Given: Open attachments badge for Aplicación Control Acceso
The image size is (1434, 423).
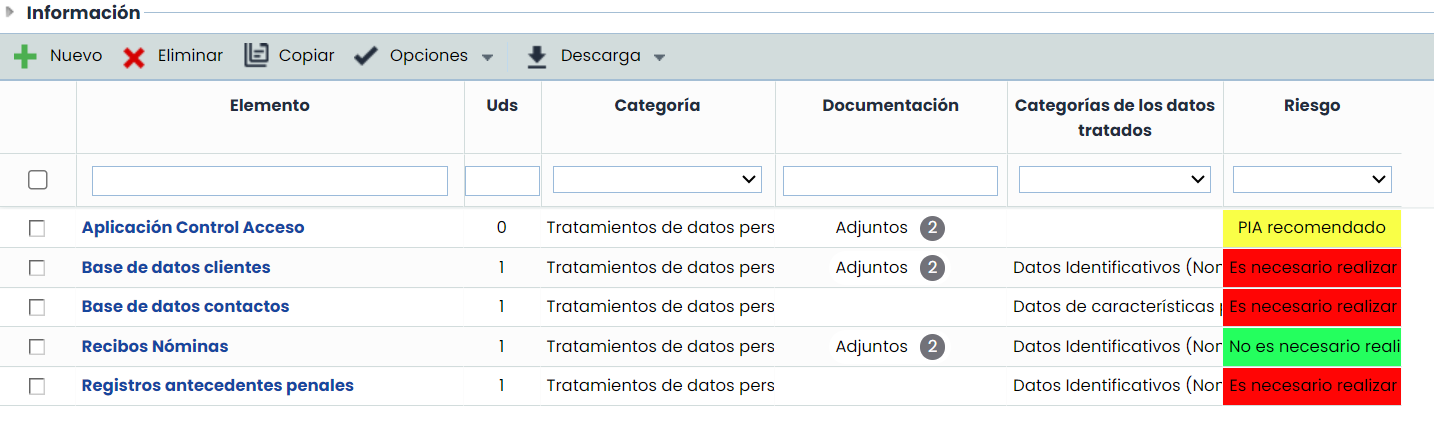Looking at the screenshot, I should tap(932, 228).
